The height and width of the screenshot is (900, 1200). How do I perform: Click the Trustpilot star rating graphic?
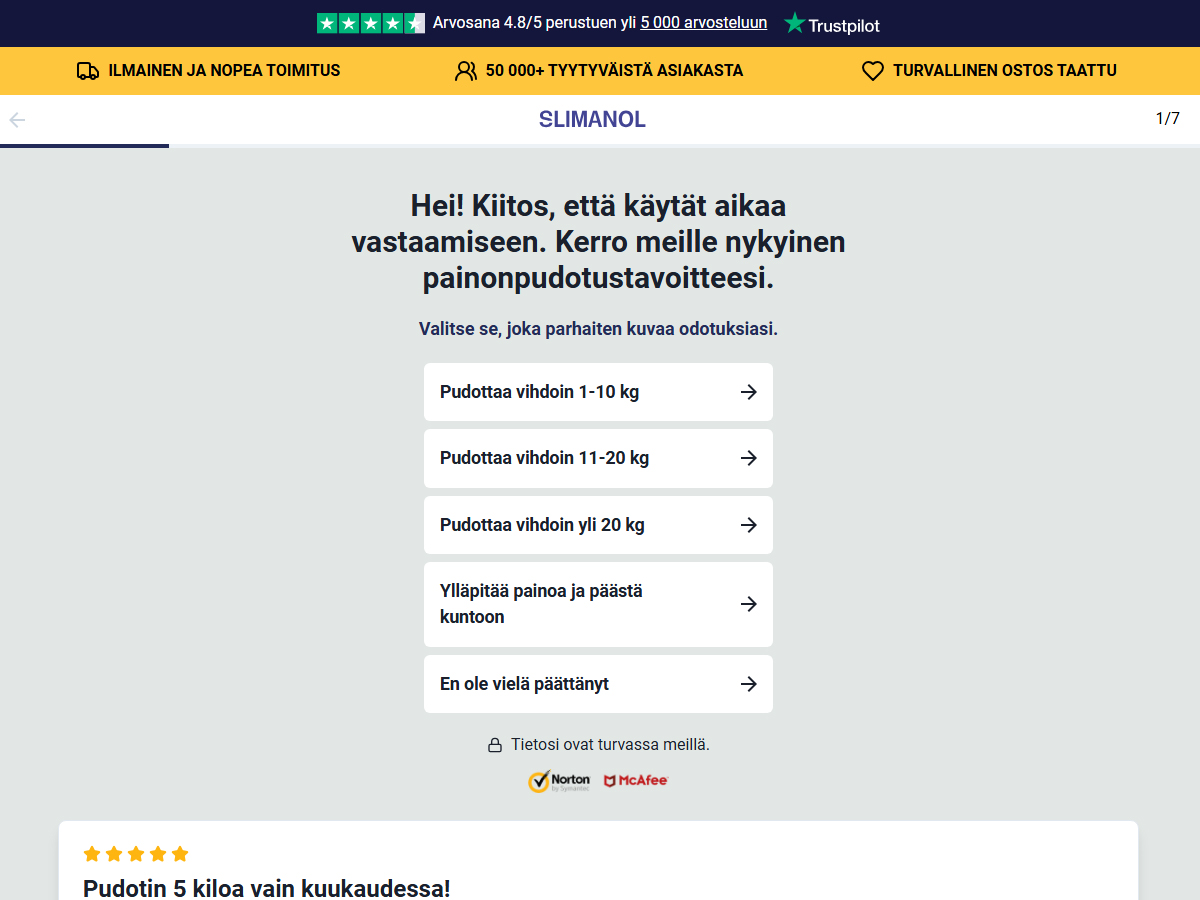[x=371, y=23]
